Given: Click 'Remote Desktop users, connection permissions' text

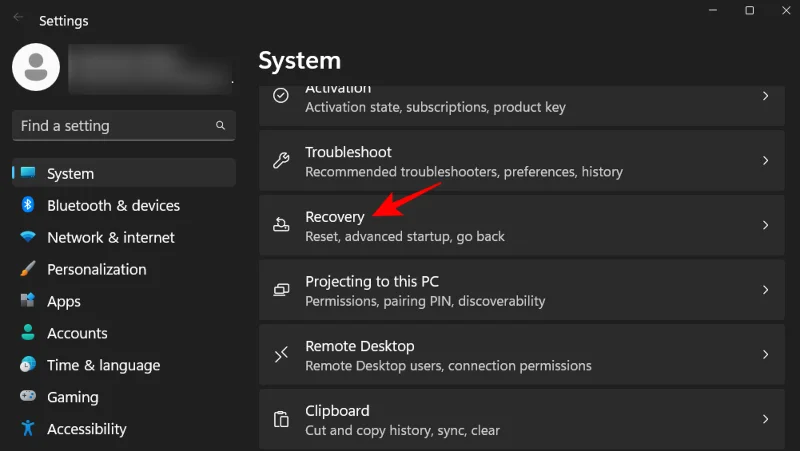Looking at the screenshot, I should point(448,365).
